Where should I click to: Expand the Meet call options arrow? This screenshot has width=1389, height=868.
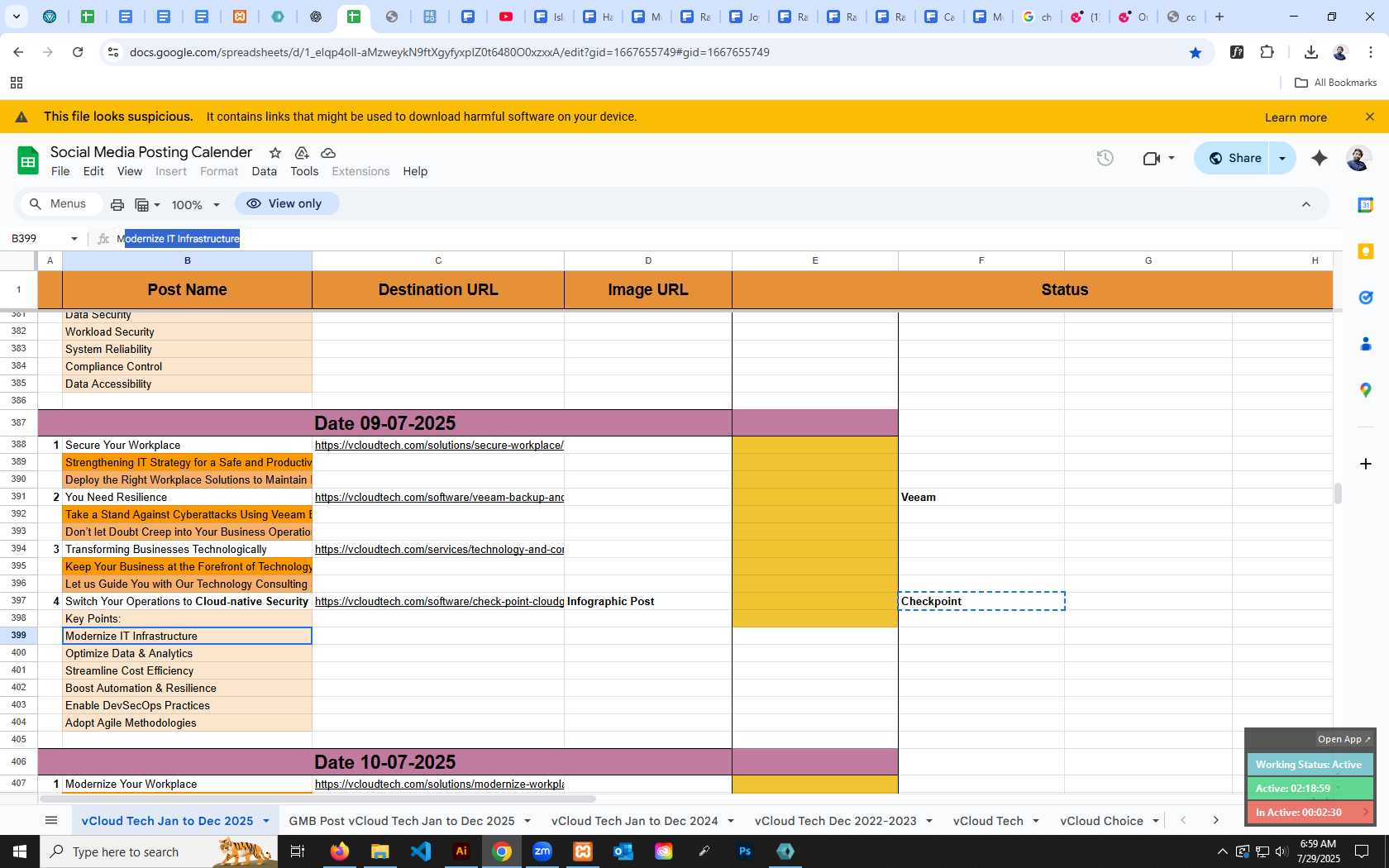(x=1171, y=158)
